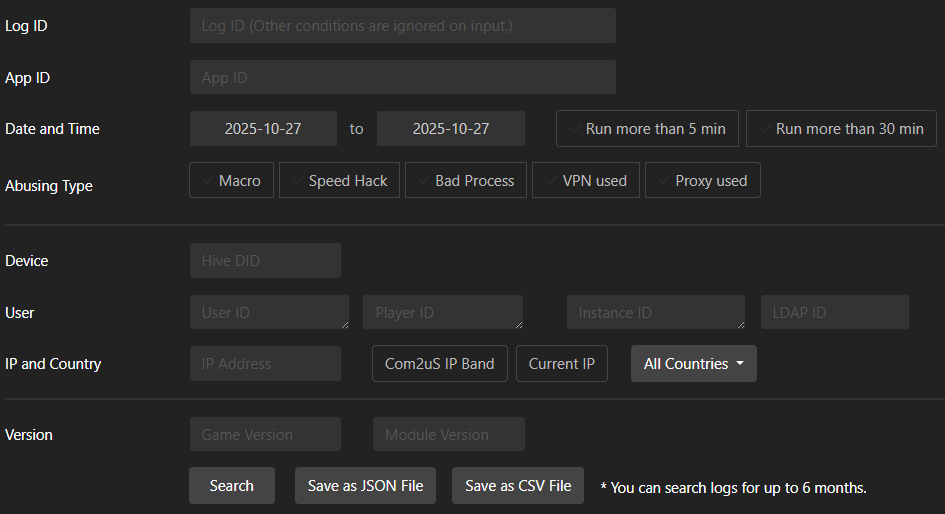The height and width of the screenshot is (514, 945).
Task: Focus the App ID text box
Action: click(402, 77)
